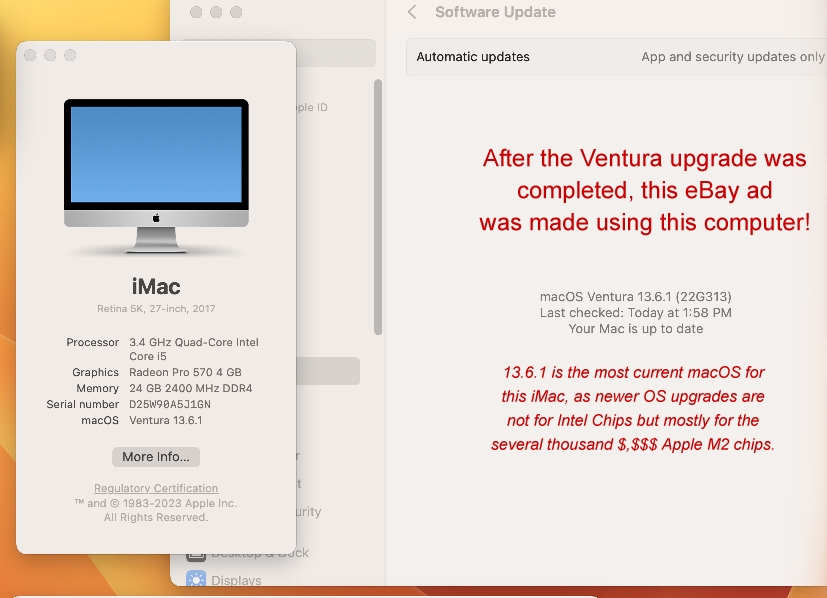Click '24 GB 2400 MHz DDR4' memory value
This screenshot has width=827, height=598.
(x=190, y=388)
